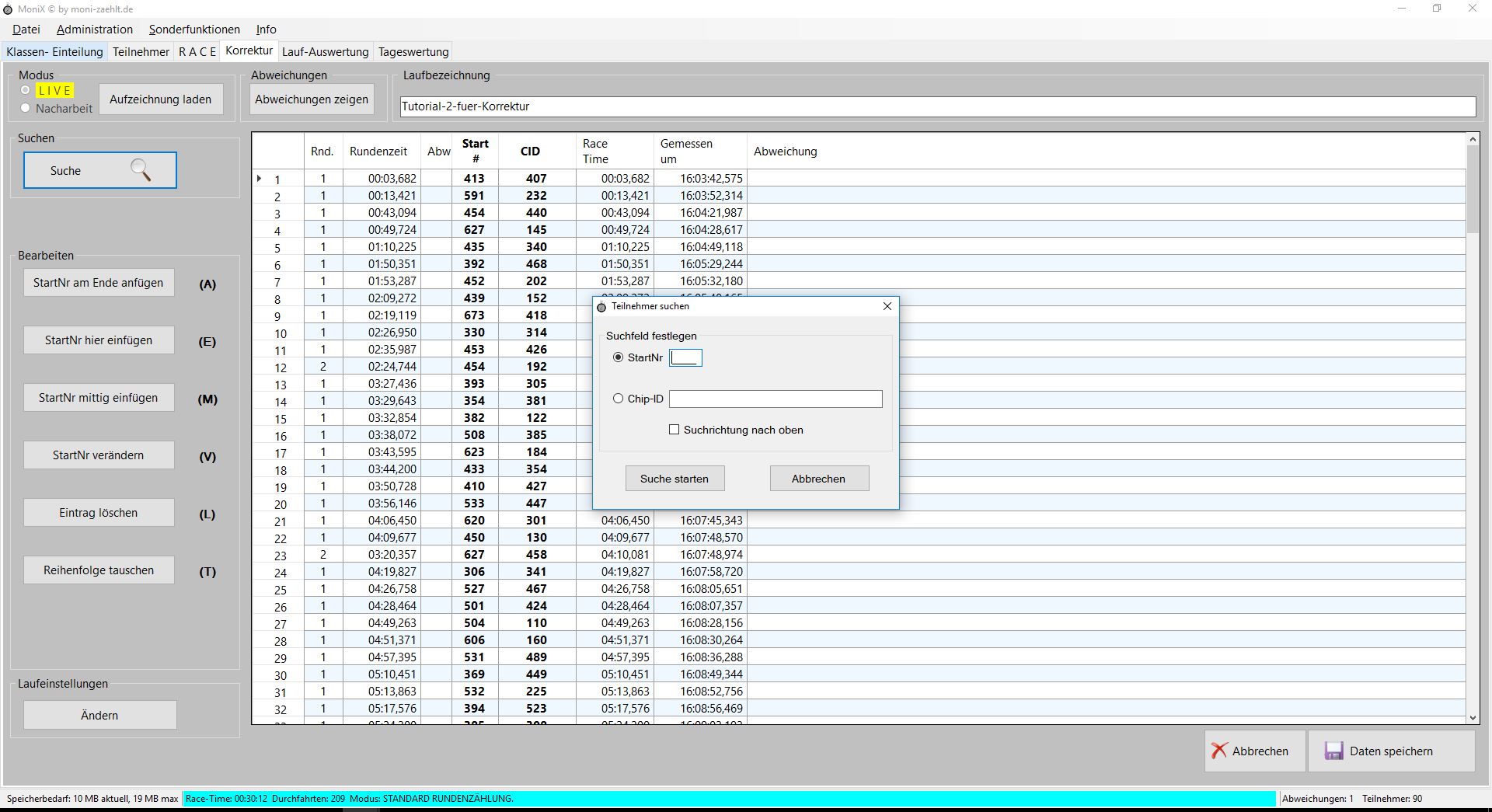The height and width of the screenshot is (812, 1492).
Task: Click start number 413 in row 1
Action: [x=474, y=179]
